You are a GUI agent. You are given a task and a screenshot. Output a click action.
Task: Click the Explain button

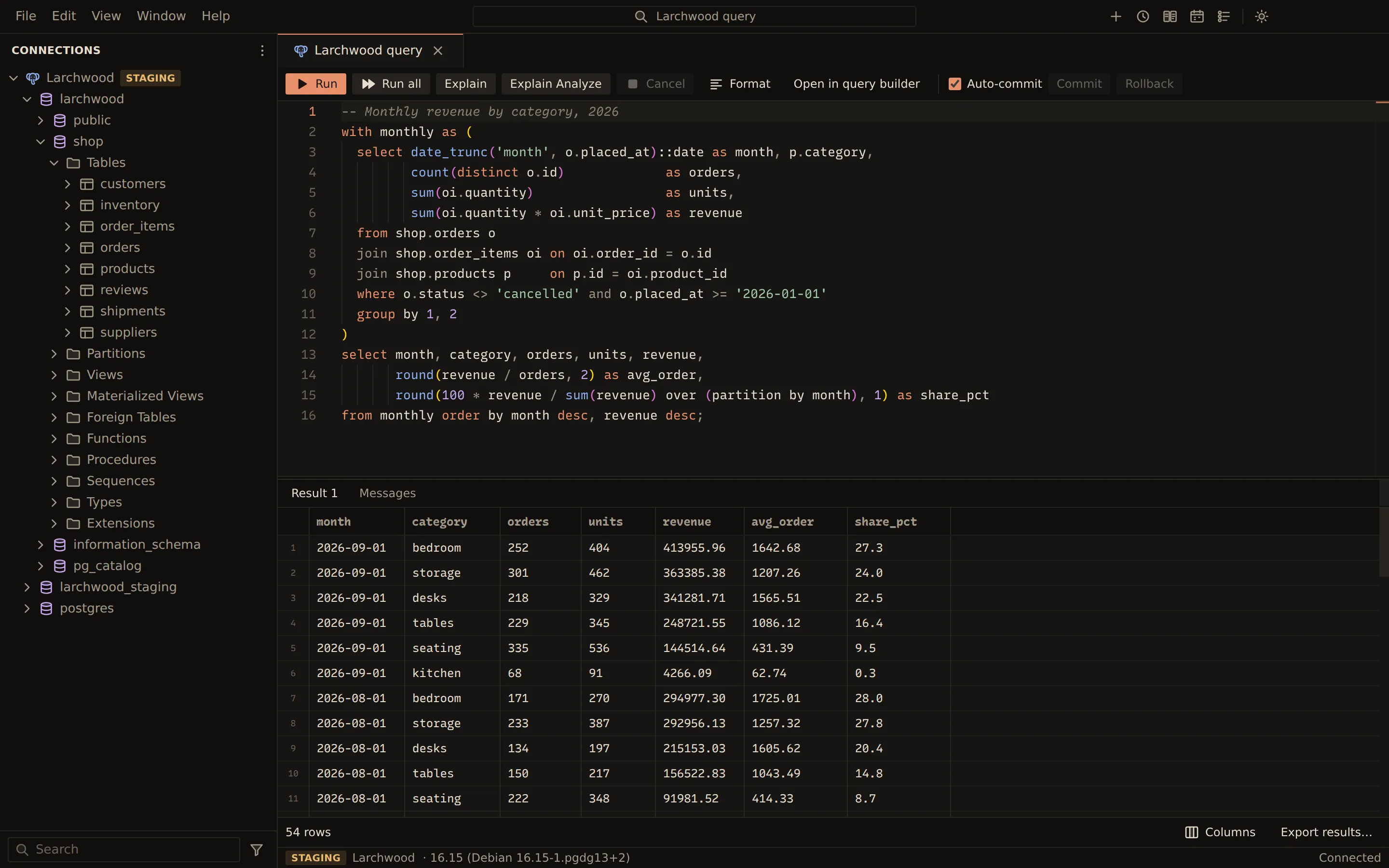(x=465, y=84)
